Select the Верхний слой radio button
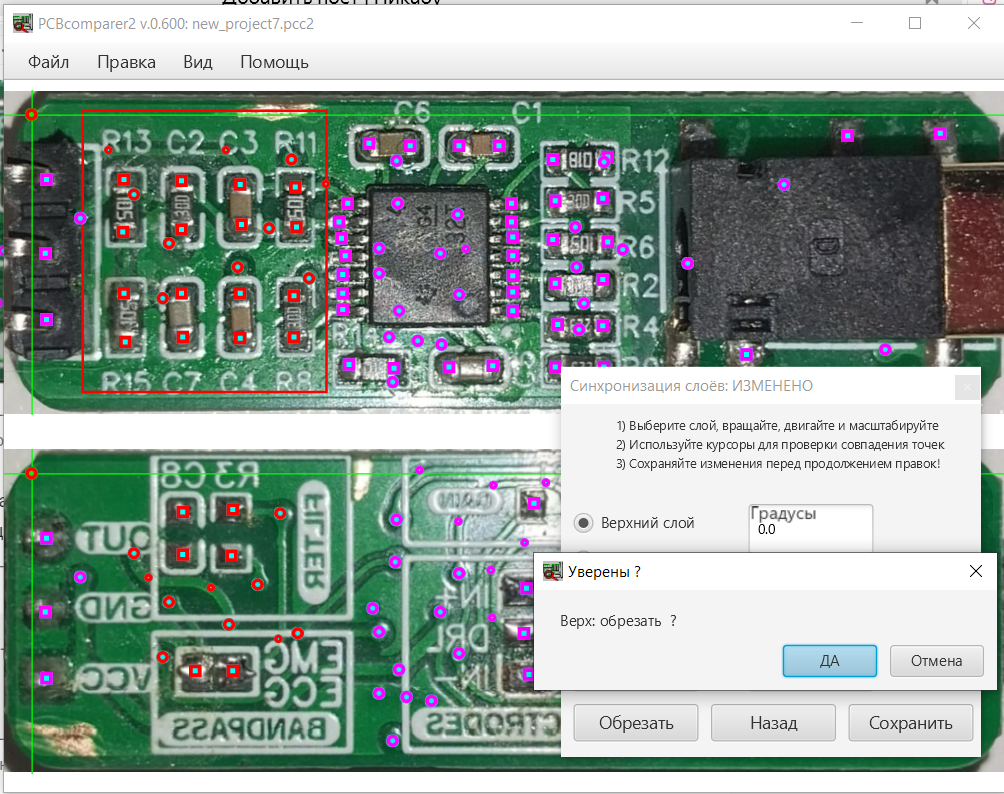This screenshot has width=1004, height=794. click(583, 523)
